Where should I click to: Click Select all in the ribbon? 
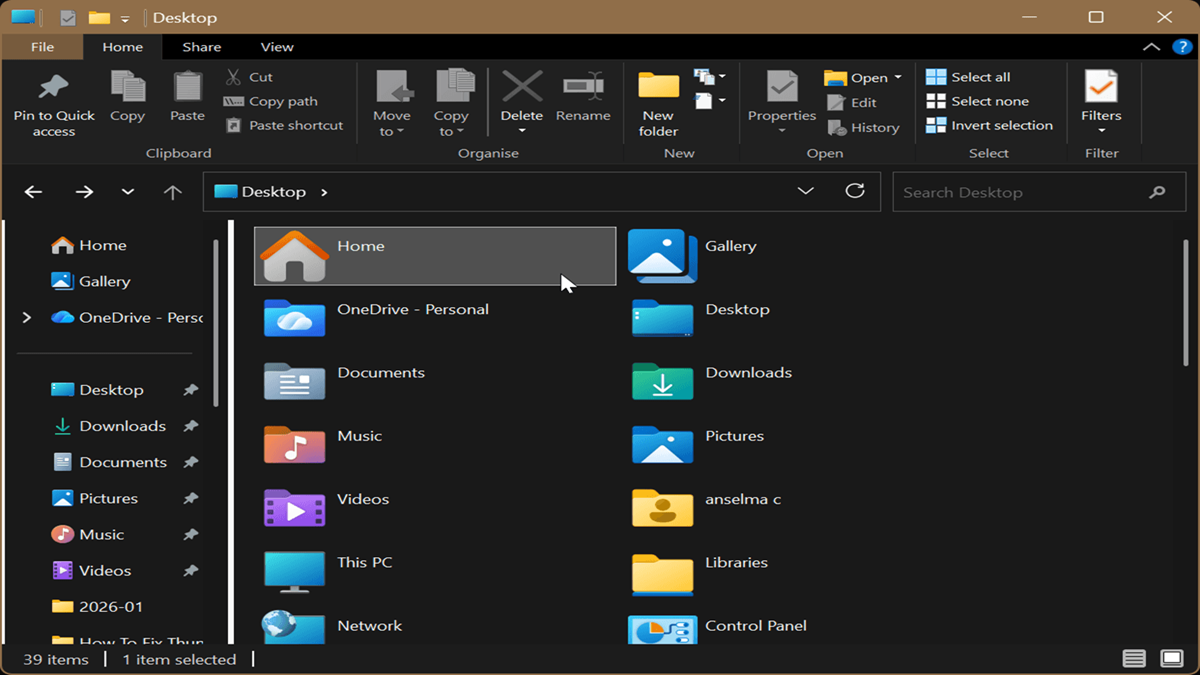(x=968, y=77)
